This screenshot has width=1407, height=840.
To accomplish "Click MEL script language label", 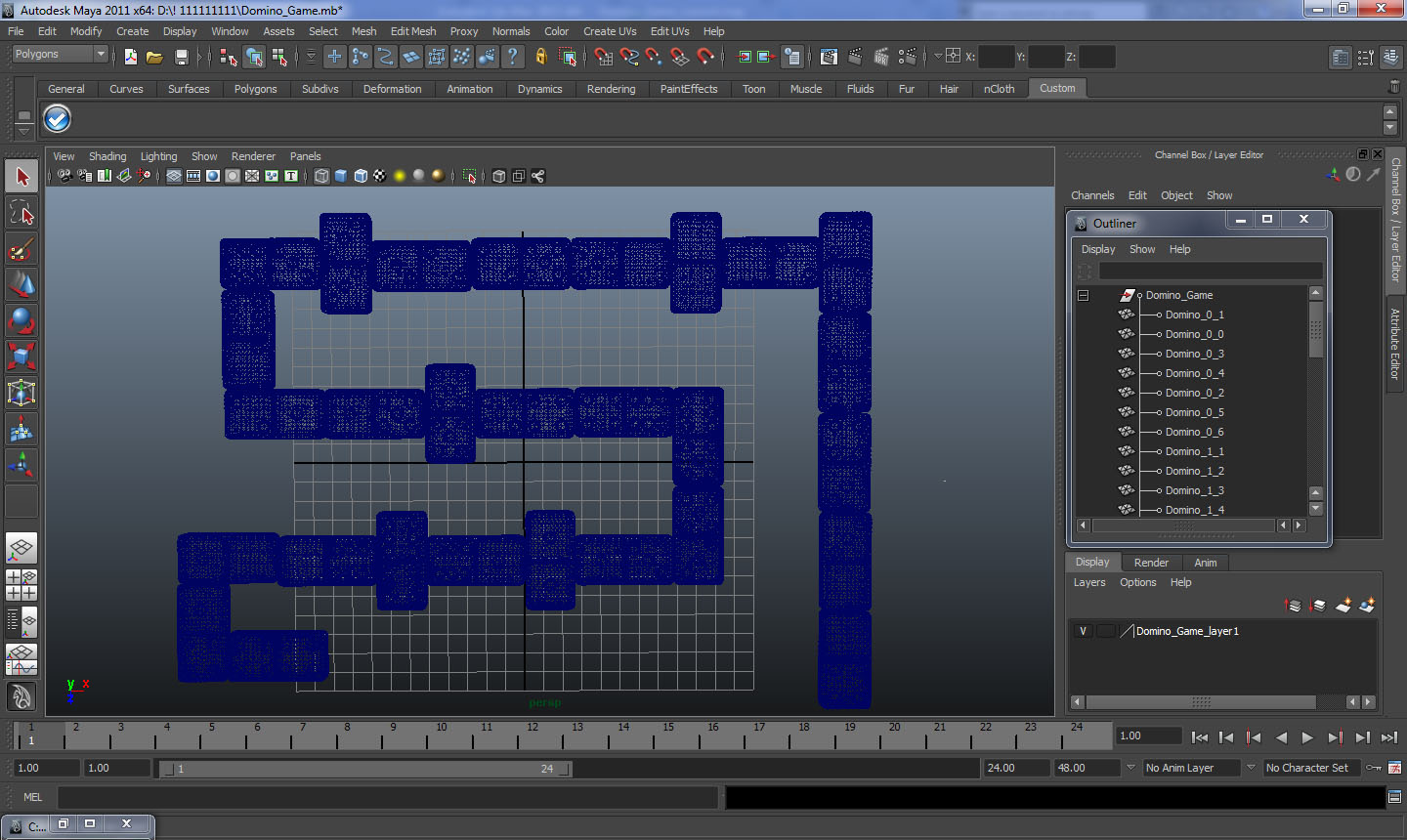I will (33, 797).
